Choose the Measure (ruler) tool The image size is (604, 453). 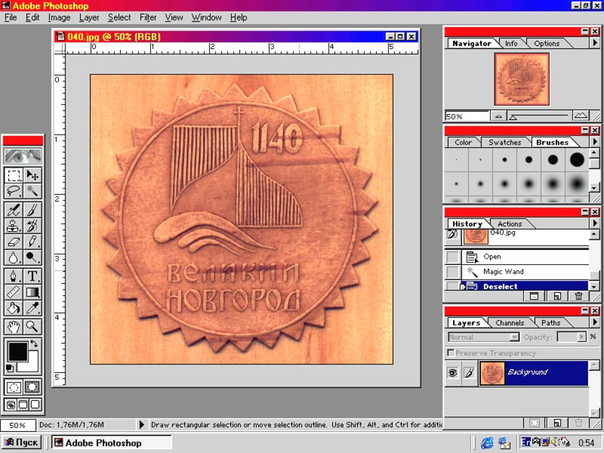pos(14,292)
